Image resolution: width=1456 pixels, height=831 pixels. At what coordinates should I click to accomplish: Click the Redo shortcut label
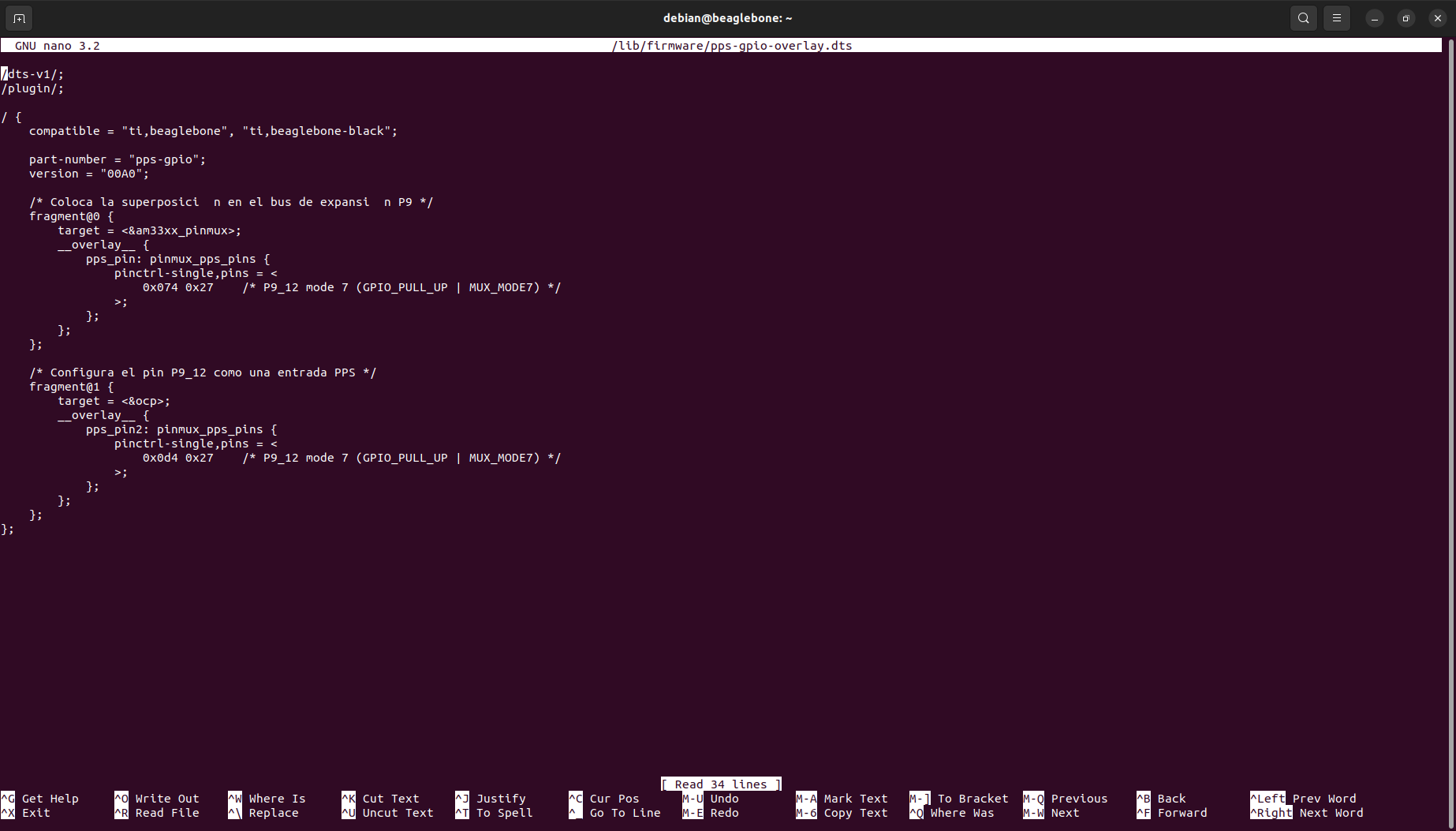pos(724,813)
